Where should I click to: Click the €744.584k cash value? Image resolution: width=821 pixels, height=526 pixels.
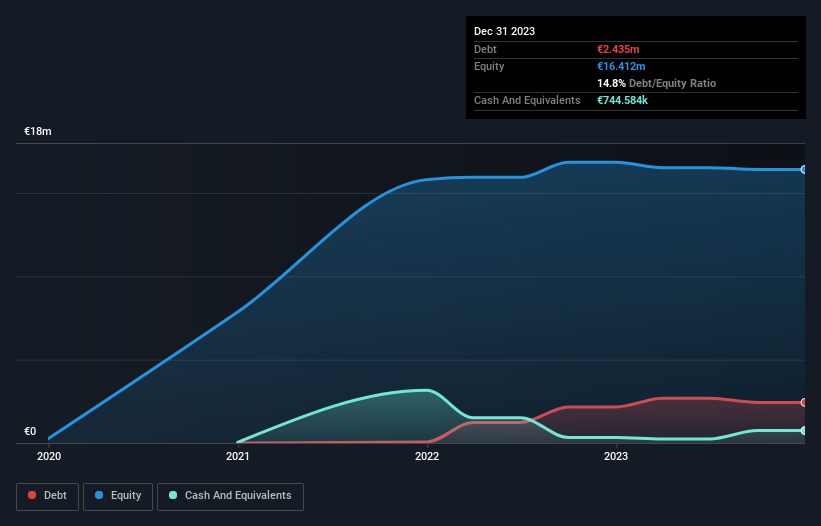tap(622, 100)
